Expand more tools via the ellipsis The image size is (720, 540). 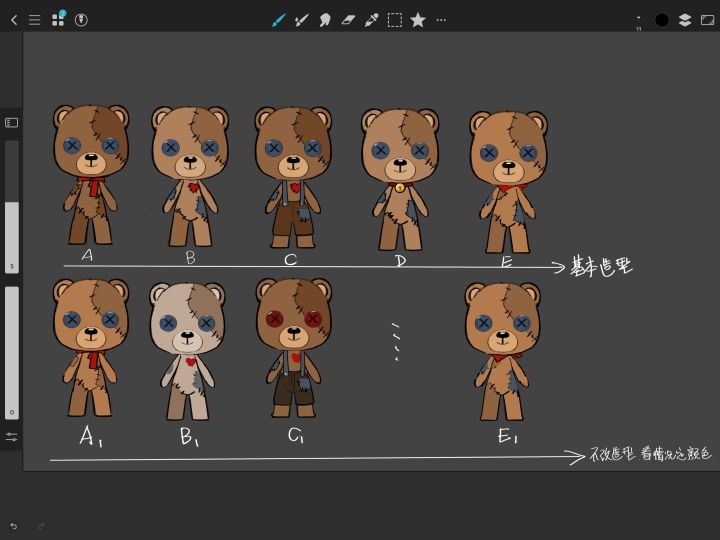441,20
